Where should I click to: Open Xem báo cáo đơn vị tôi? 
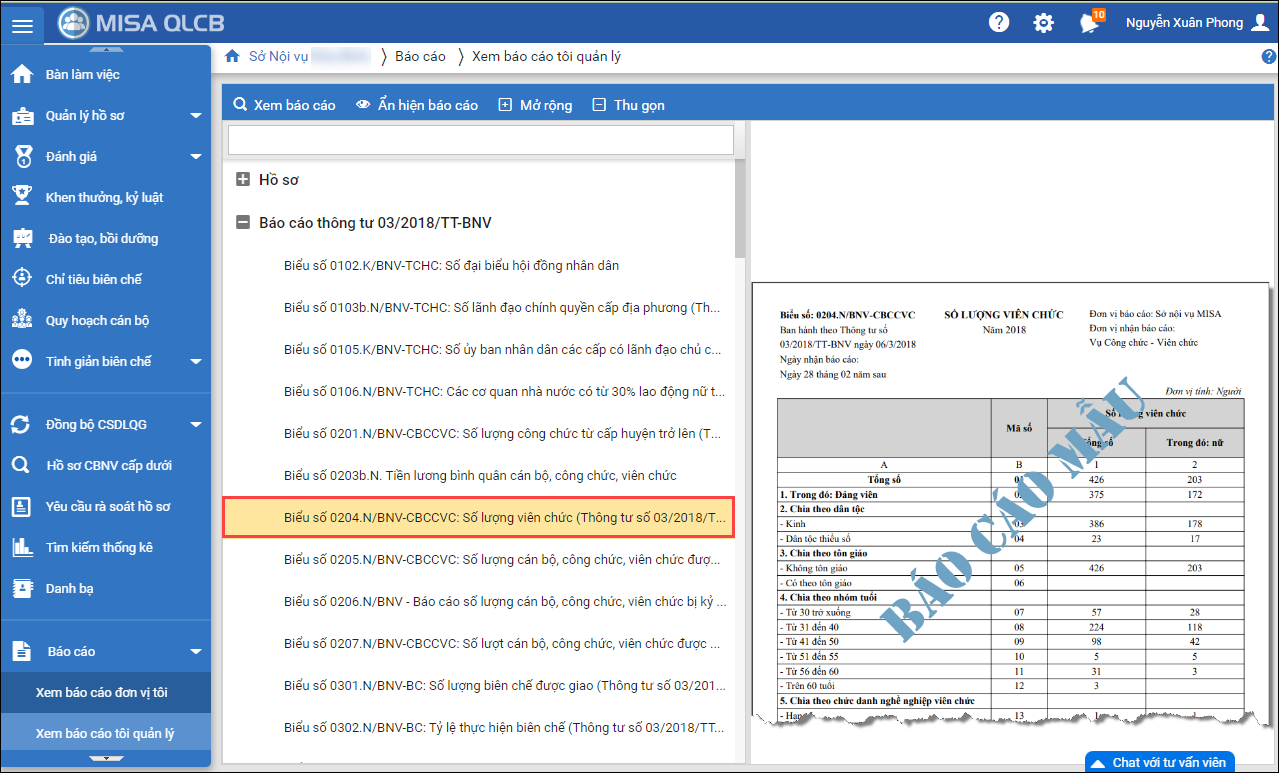[x=101, y=692]
